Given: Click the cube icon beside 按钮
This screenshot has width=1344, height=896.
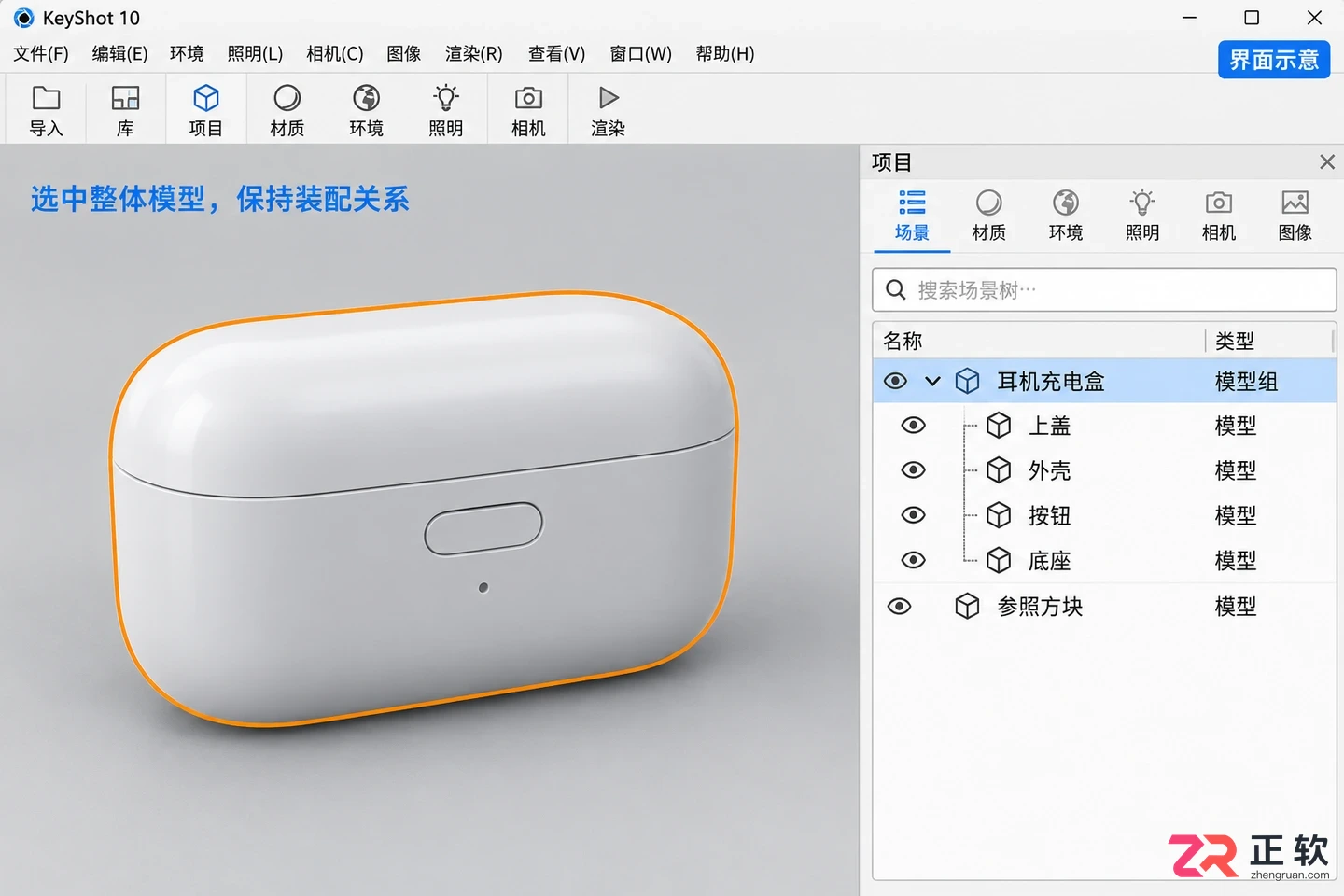Looking at the screenshot, I should 999,515.
